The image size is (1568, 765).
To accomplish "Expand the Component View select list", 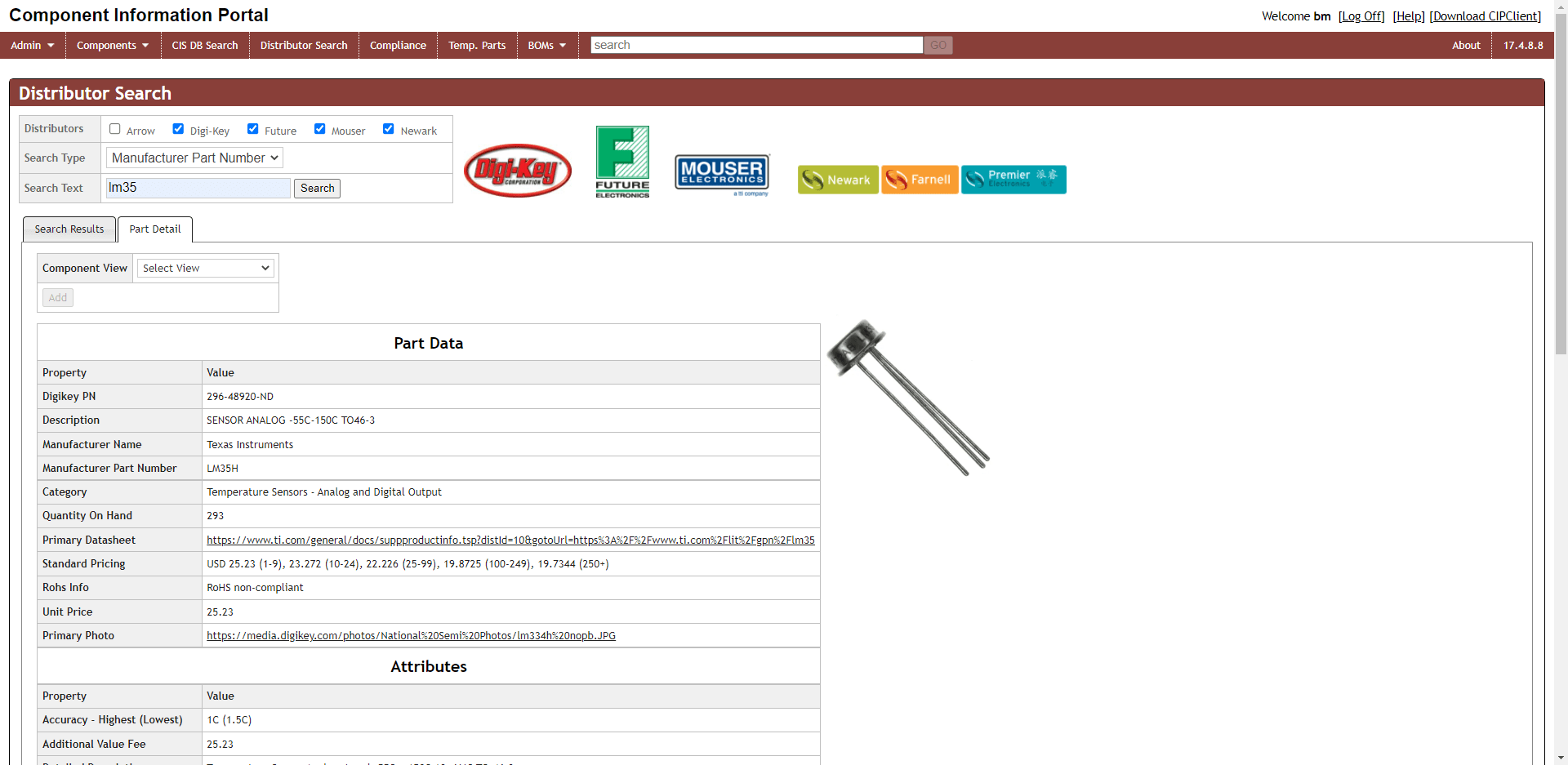I will click(206, 269).
